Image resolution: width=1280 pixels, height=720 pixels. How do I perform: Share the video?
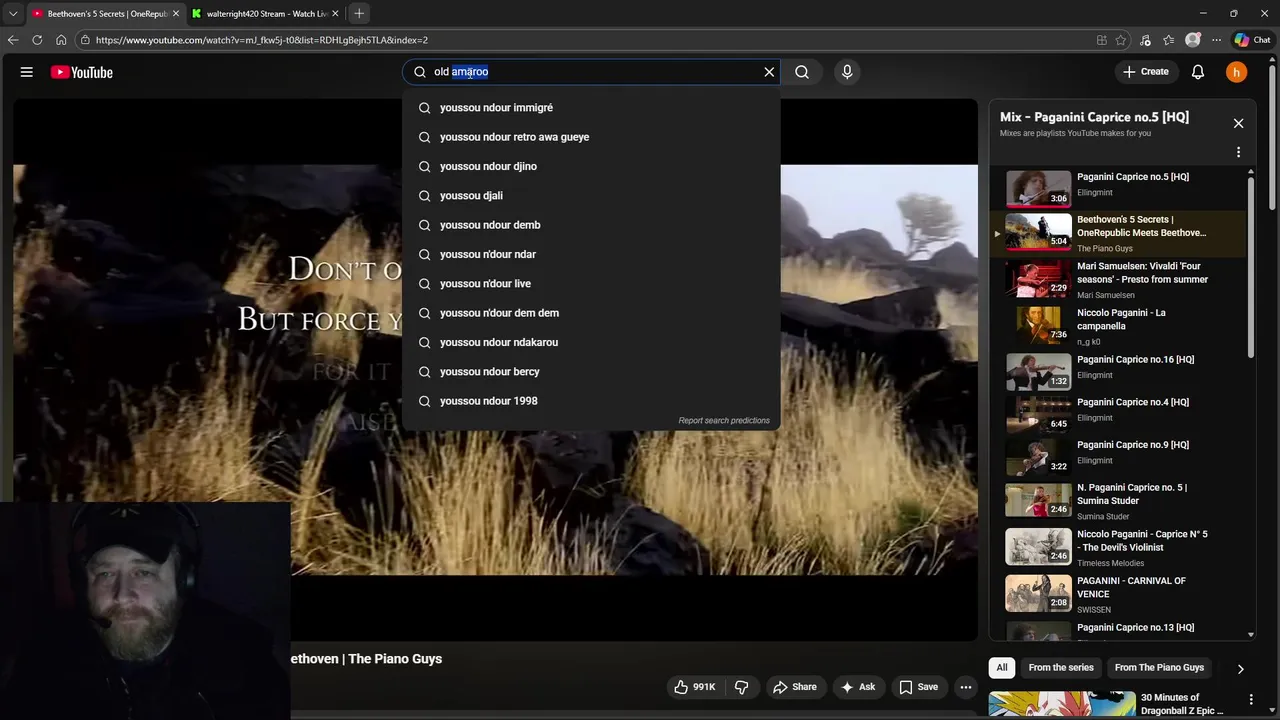[795, 687]
